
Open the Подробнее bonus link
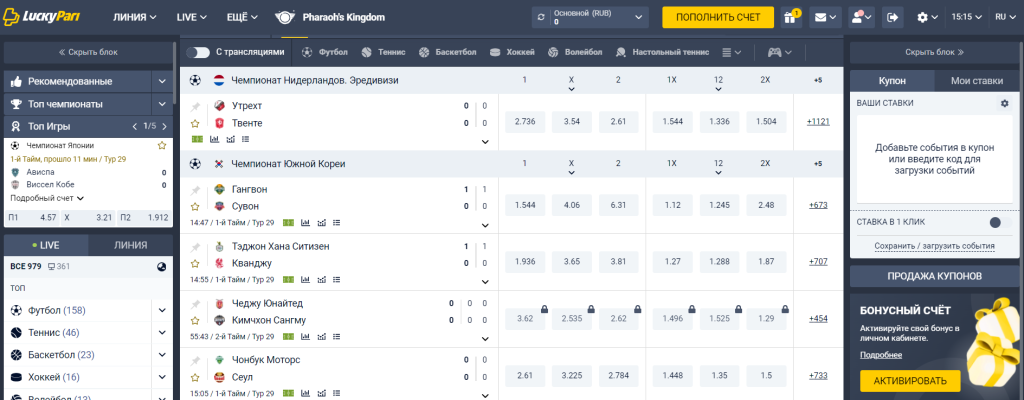880,355
